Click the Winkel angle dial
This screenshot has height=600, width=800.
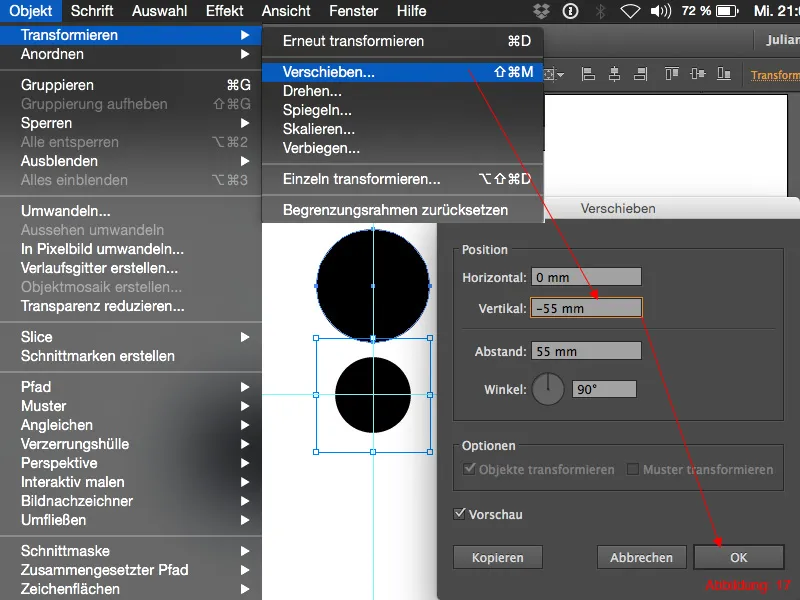tap(548, 389)
